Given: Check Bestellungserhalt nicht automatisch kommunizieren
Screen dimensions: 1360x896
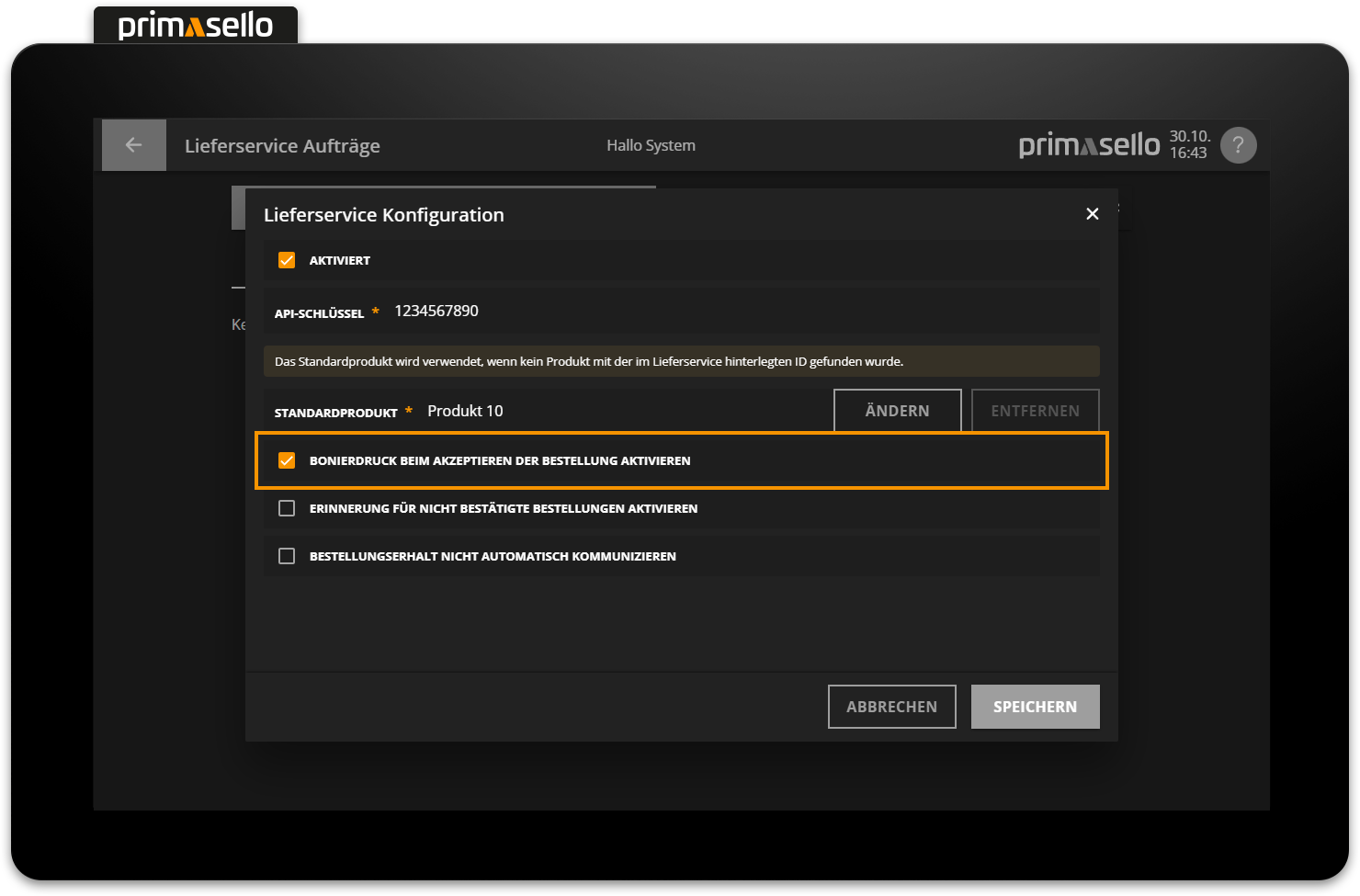Looking at the screenshot, I should click(x=286, y=555).
